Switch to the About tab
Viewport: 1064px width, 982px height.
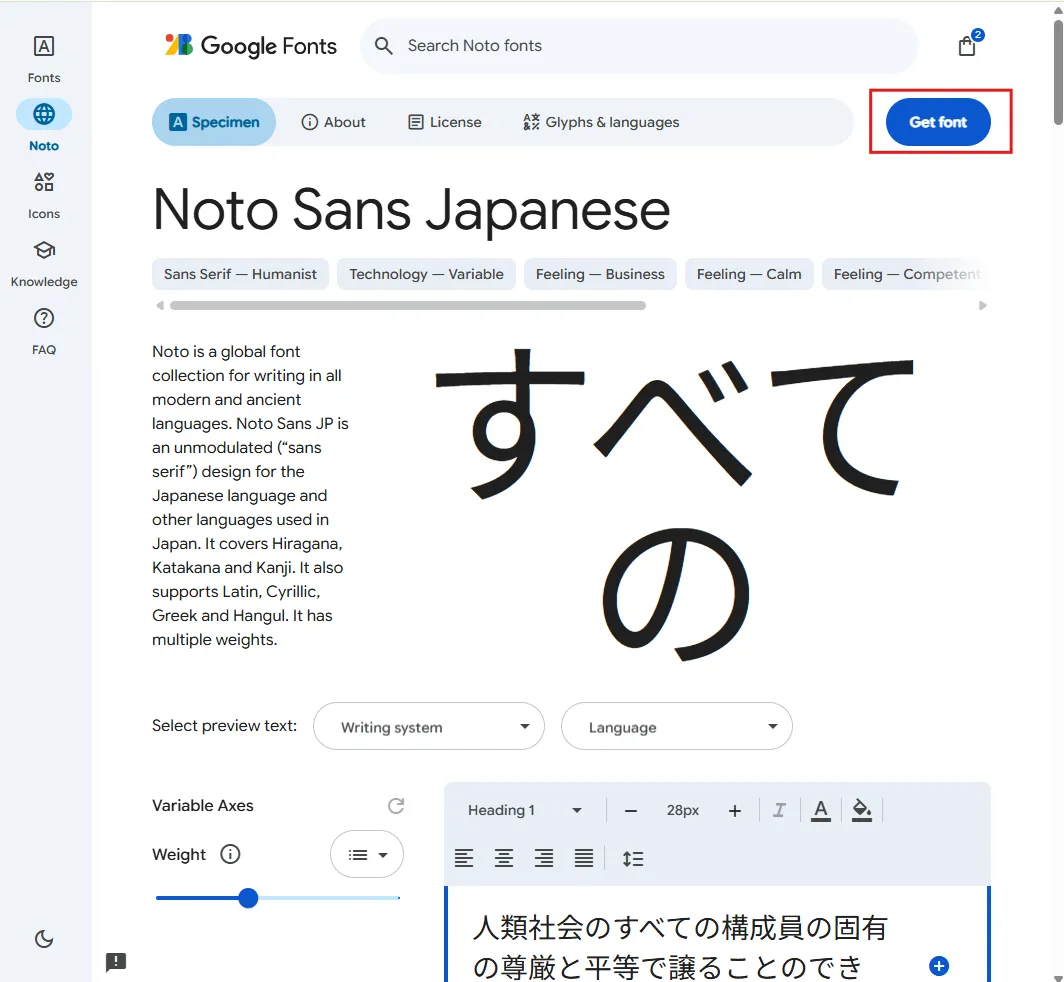[333, 122]
